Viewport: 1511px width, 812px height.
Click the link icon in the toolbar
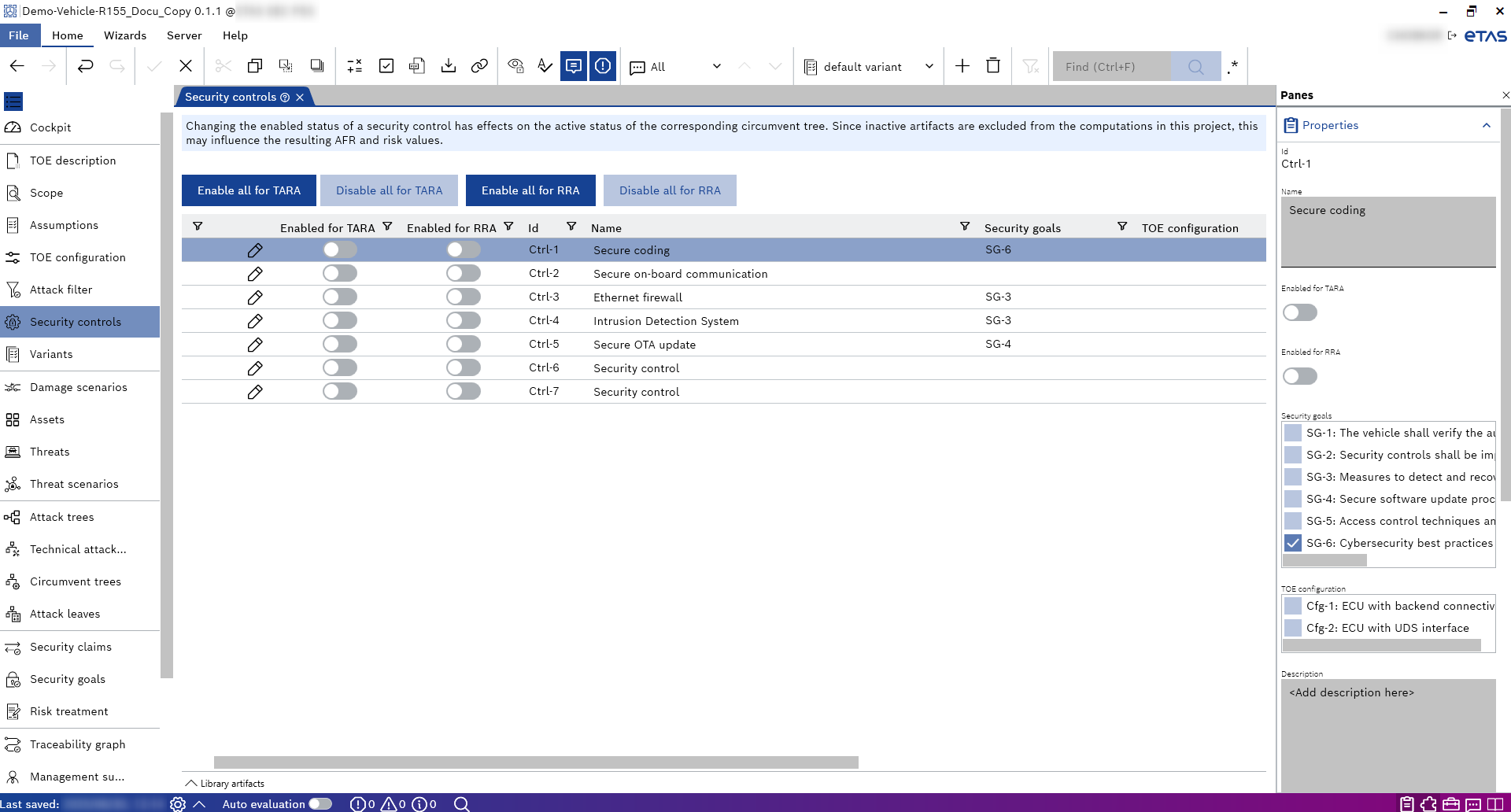pos(479,66)
